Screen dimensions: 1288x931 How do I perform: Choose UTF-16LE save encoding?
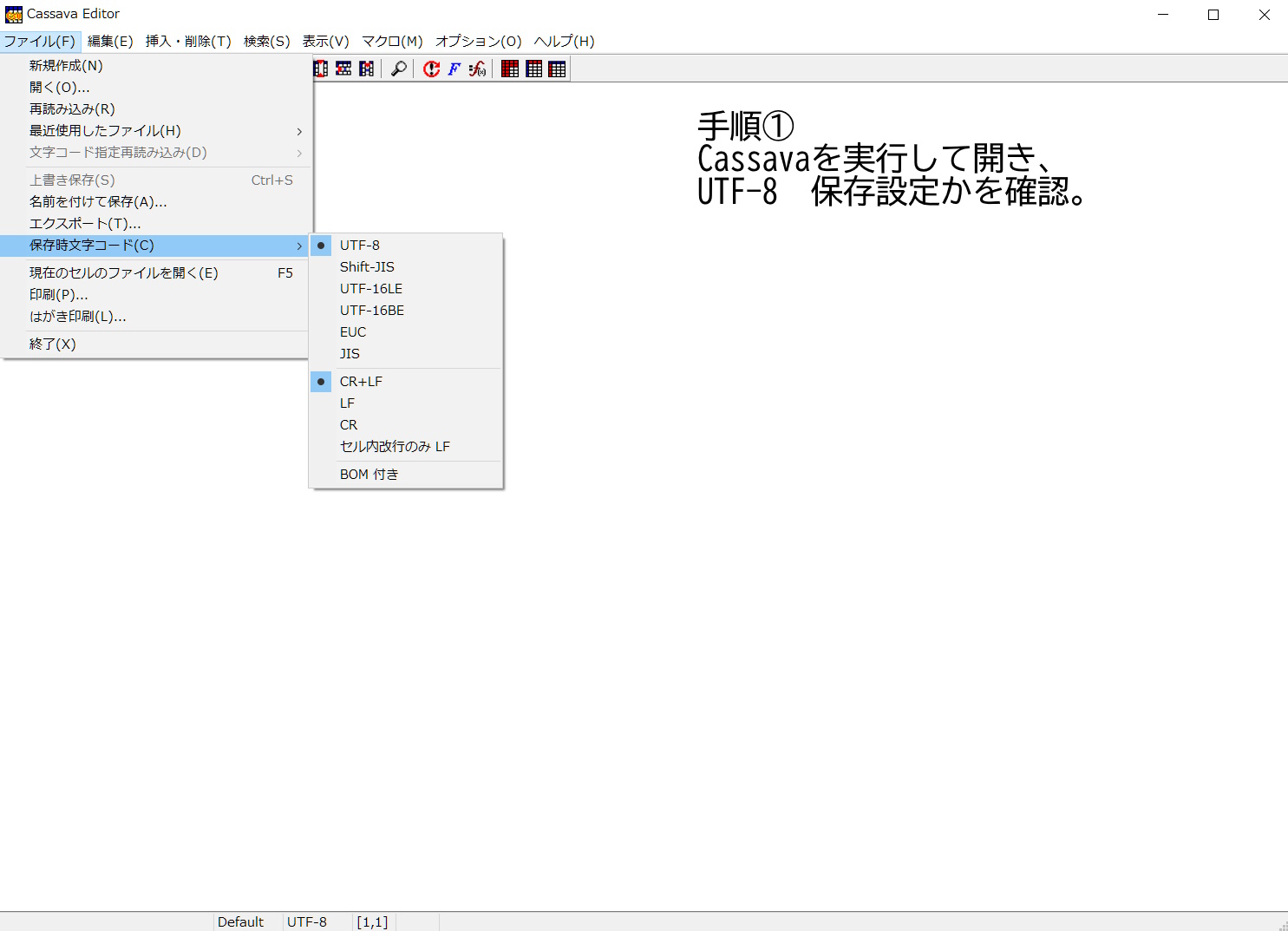[x=406, y=289]
